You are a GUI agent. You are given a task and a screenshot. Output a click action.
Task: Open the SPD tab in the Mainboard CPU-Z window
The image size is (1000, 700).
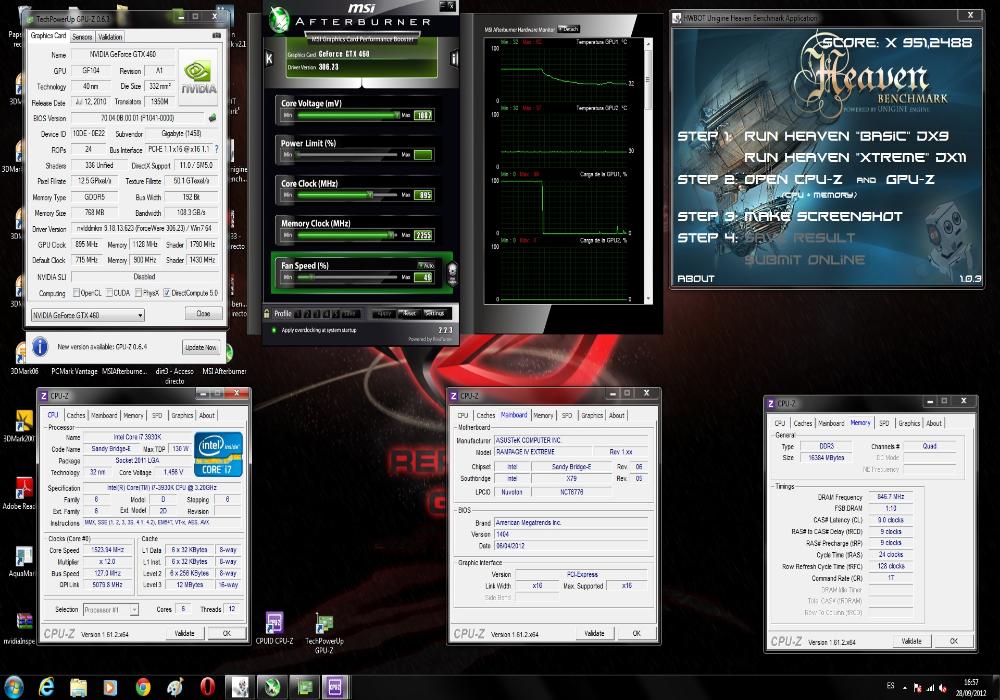click(x=567, y=415)
